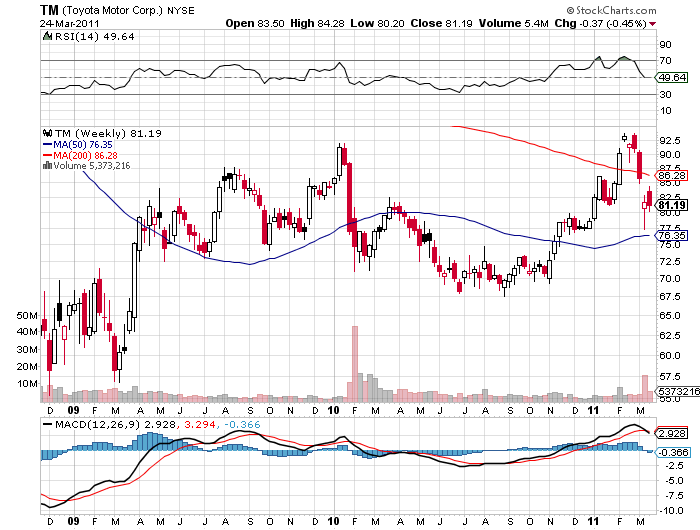700x530 pixels.
Task: Click the 50M volume axis label
Action: pos(27,316)
